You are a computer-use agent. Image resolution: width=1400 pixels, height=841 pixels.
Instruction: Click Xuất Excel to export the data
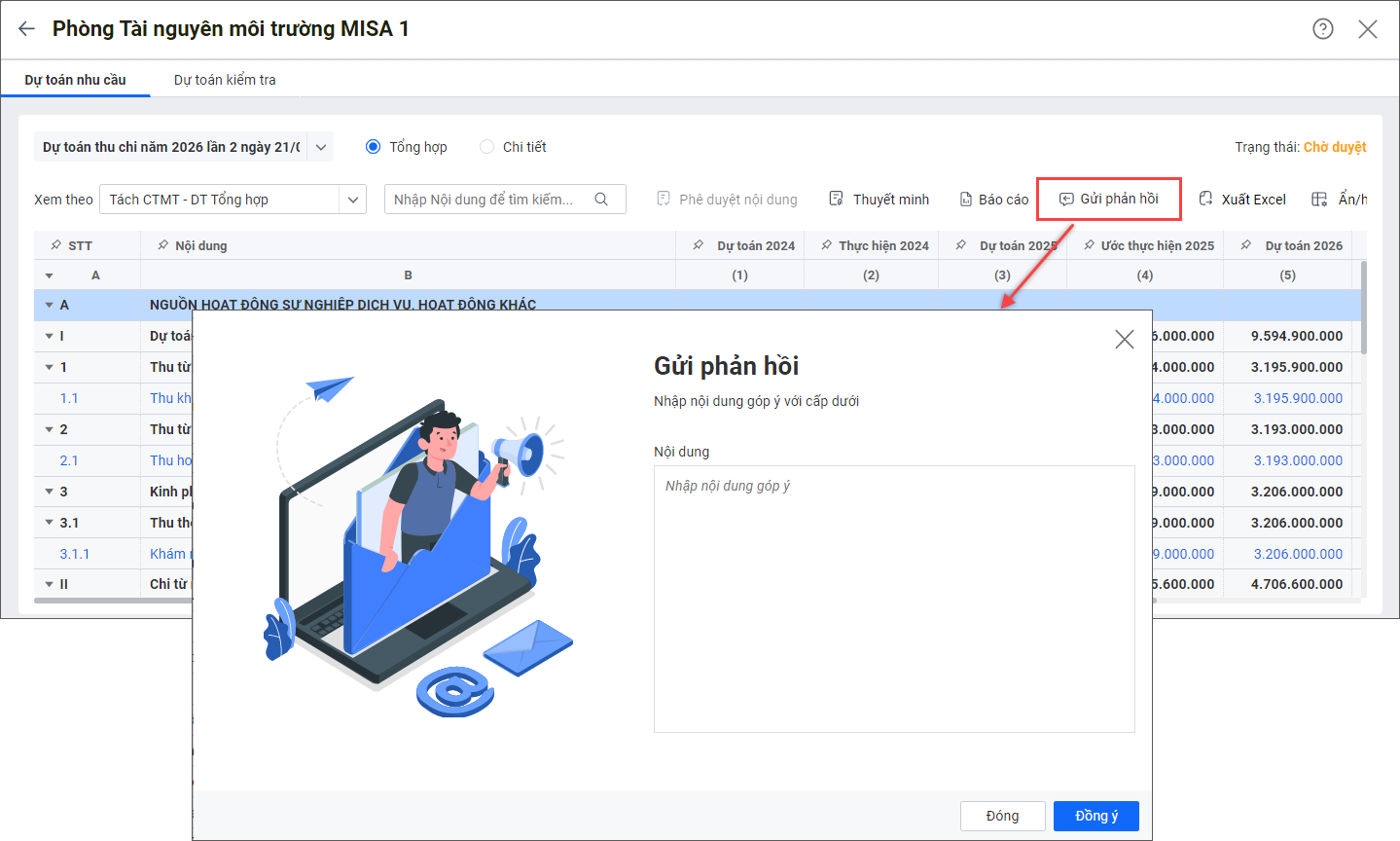pyautogui.click(x=1241, y=200)
